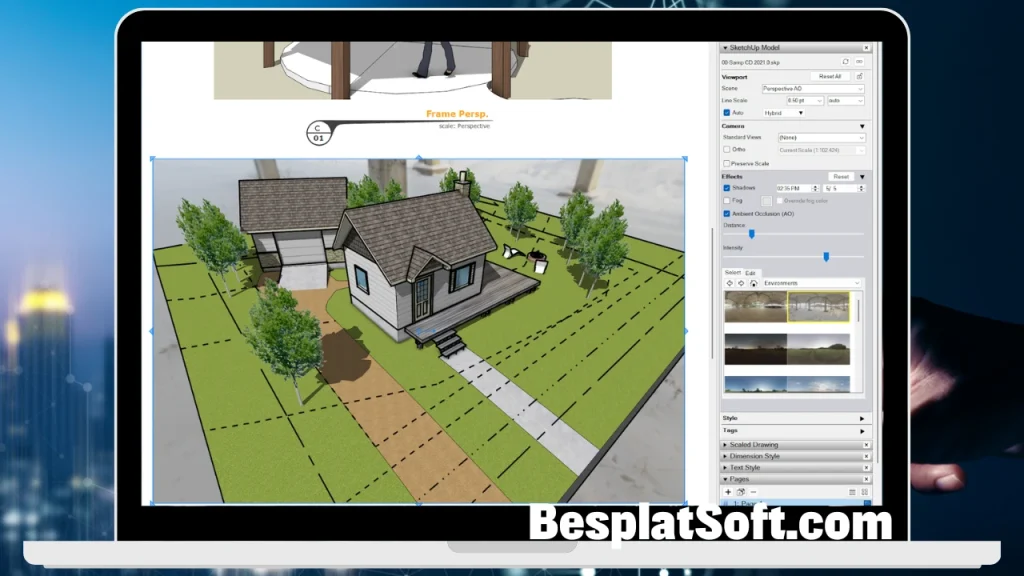
Task: Add a new page with the plus icon
Action: [728, 491]
